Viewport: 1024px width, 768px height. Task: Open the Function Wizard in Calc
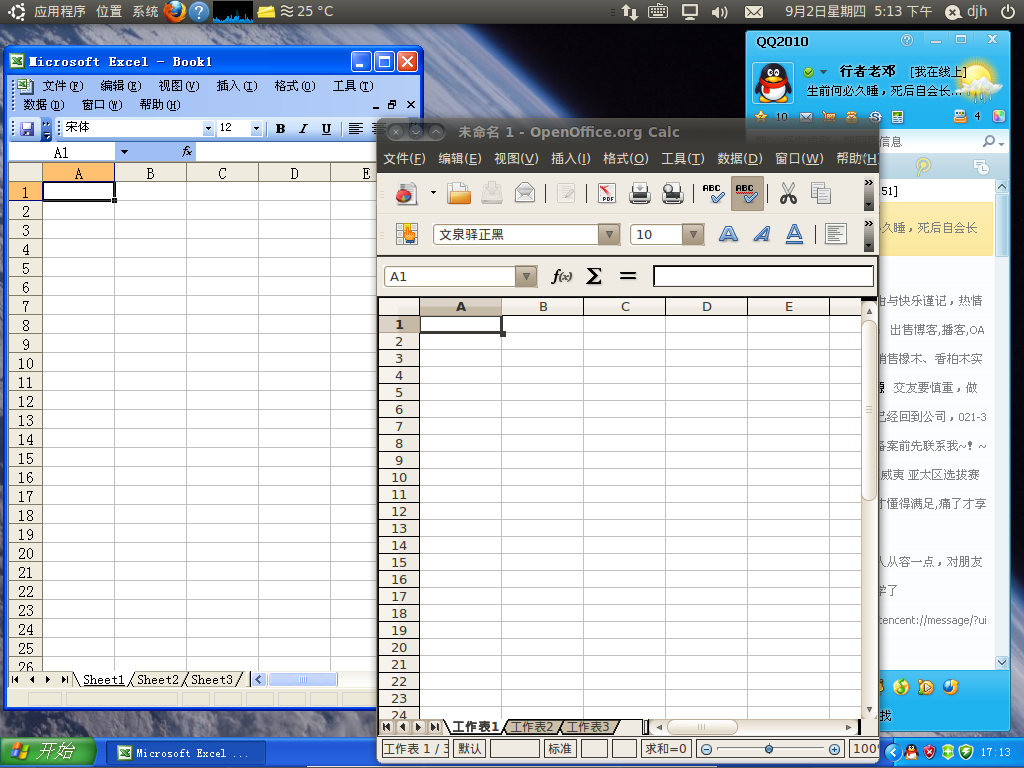(x=561, y=276)
